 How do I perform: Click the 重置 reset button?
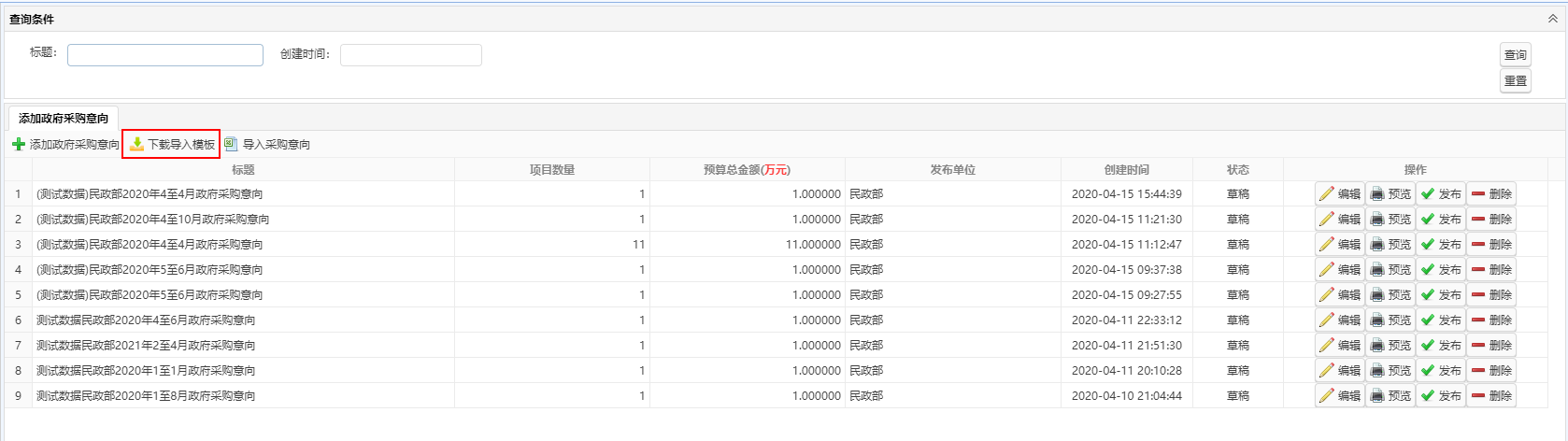pos(1515,81)
